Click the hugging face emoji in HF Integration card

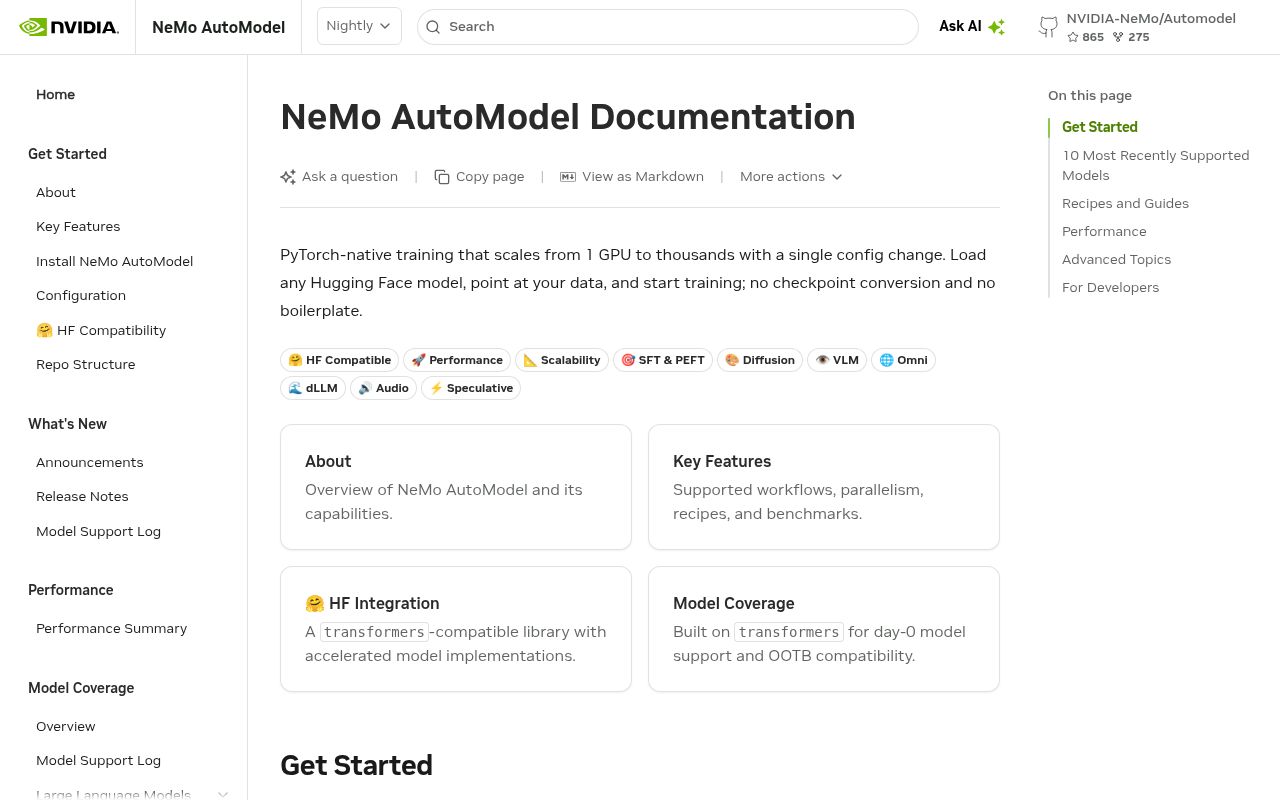[315, 603]
